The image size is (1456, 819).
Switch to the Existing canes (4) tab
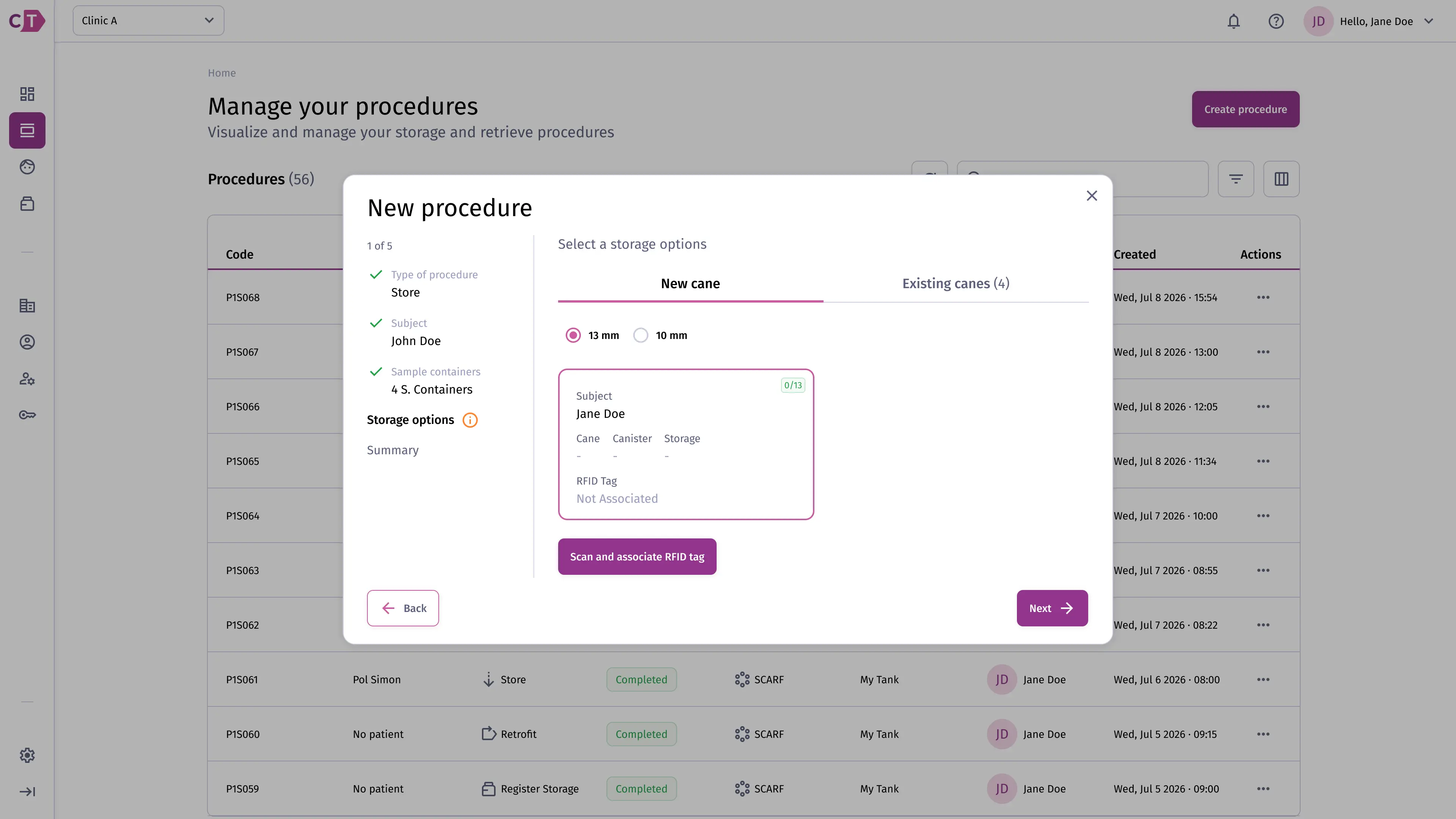956,284
